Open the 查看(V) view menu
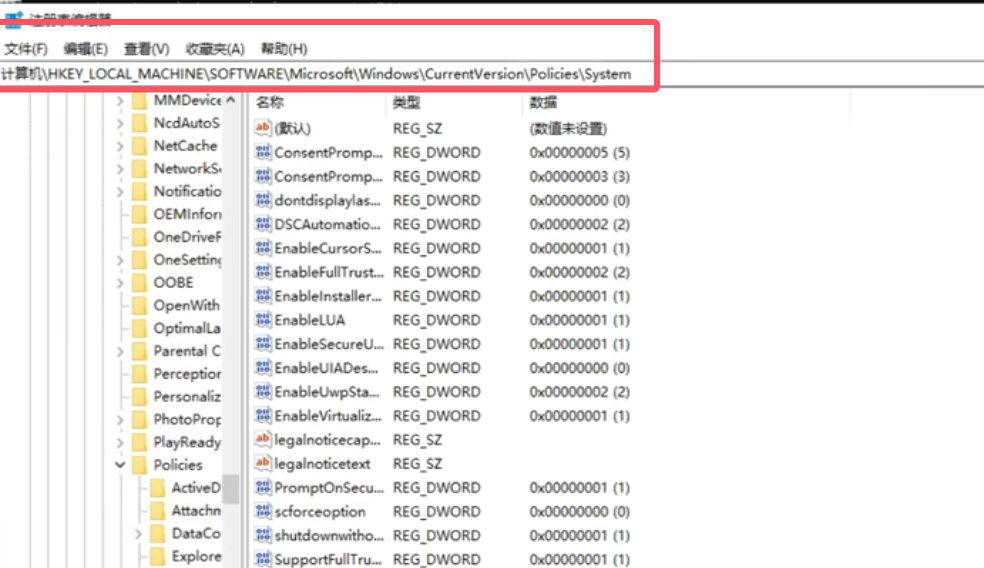984x568 pixels. (x=146, y=49)
